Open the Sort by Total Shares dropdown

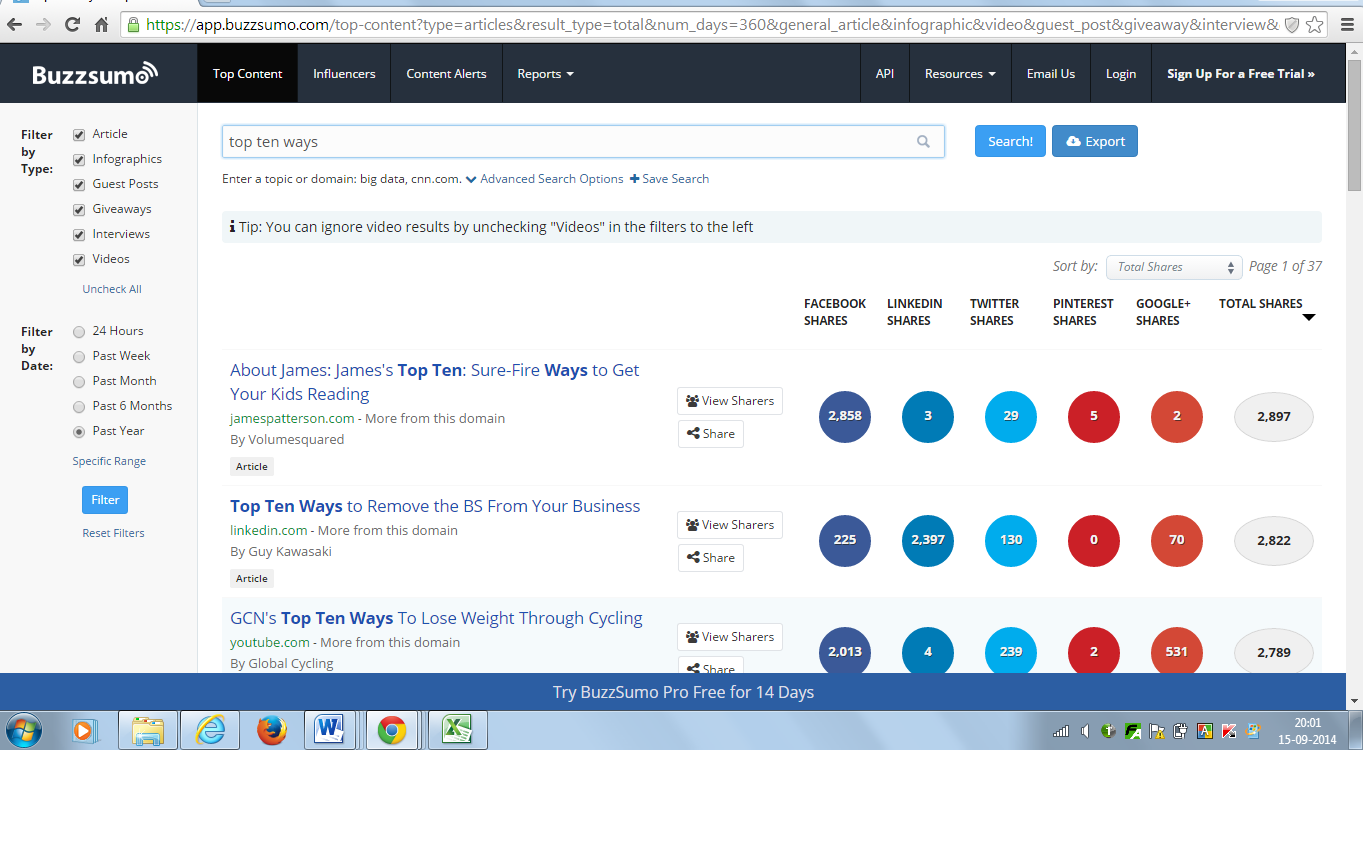pos(1174,267)
